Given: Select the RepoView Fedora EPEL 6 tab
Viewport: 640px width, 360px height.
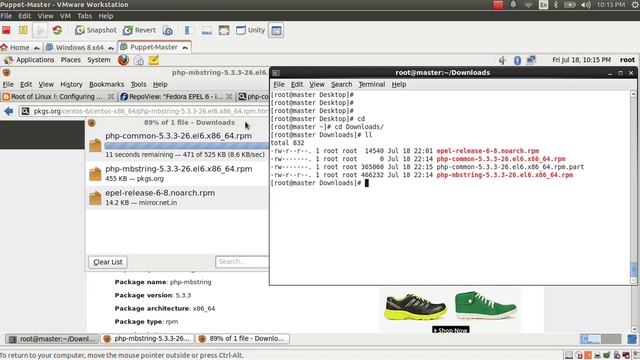Looking at the screenshot, I should click(176, 97).
